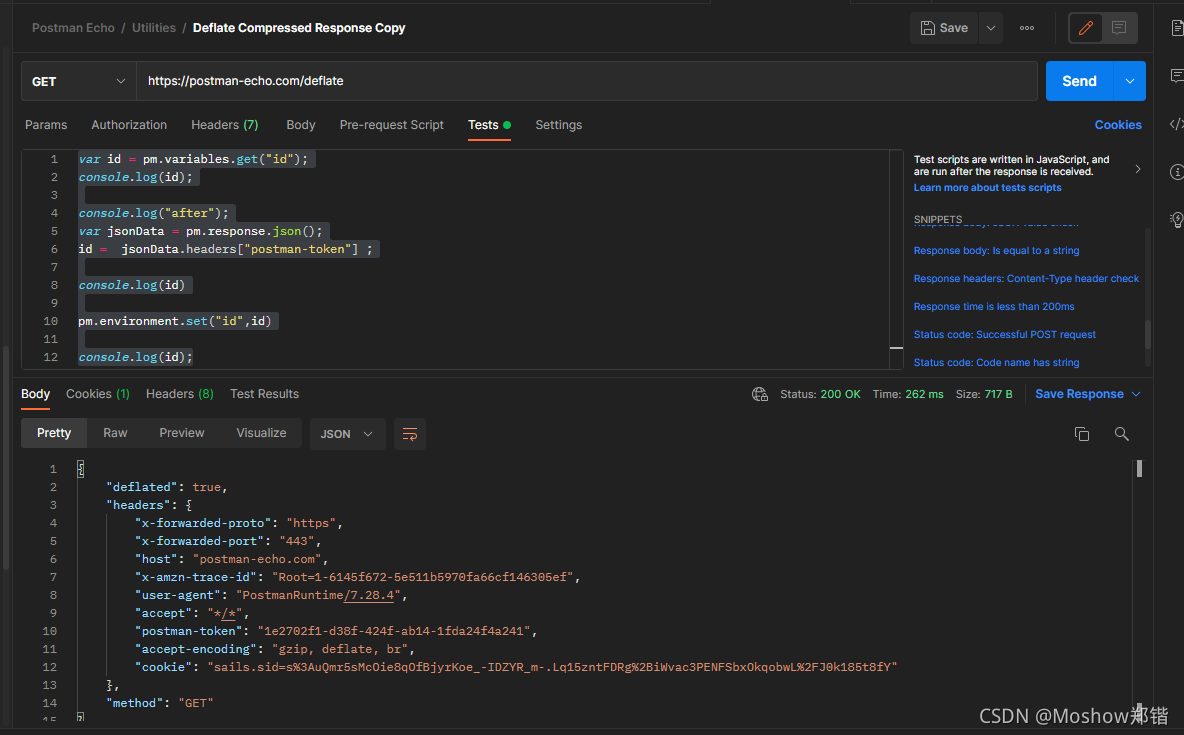The image size is (1184, 735).
Task: Insert snippet Response body: Is equal to a string
Action: tap(996, 250)
